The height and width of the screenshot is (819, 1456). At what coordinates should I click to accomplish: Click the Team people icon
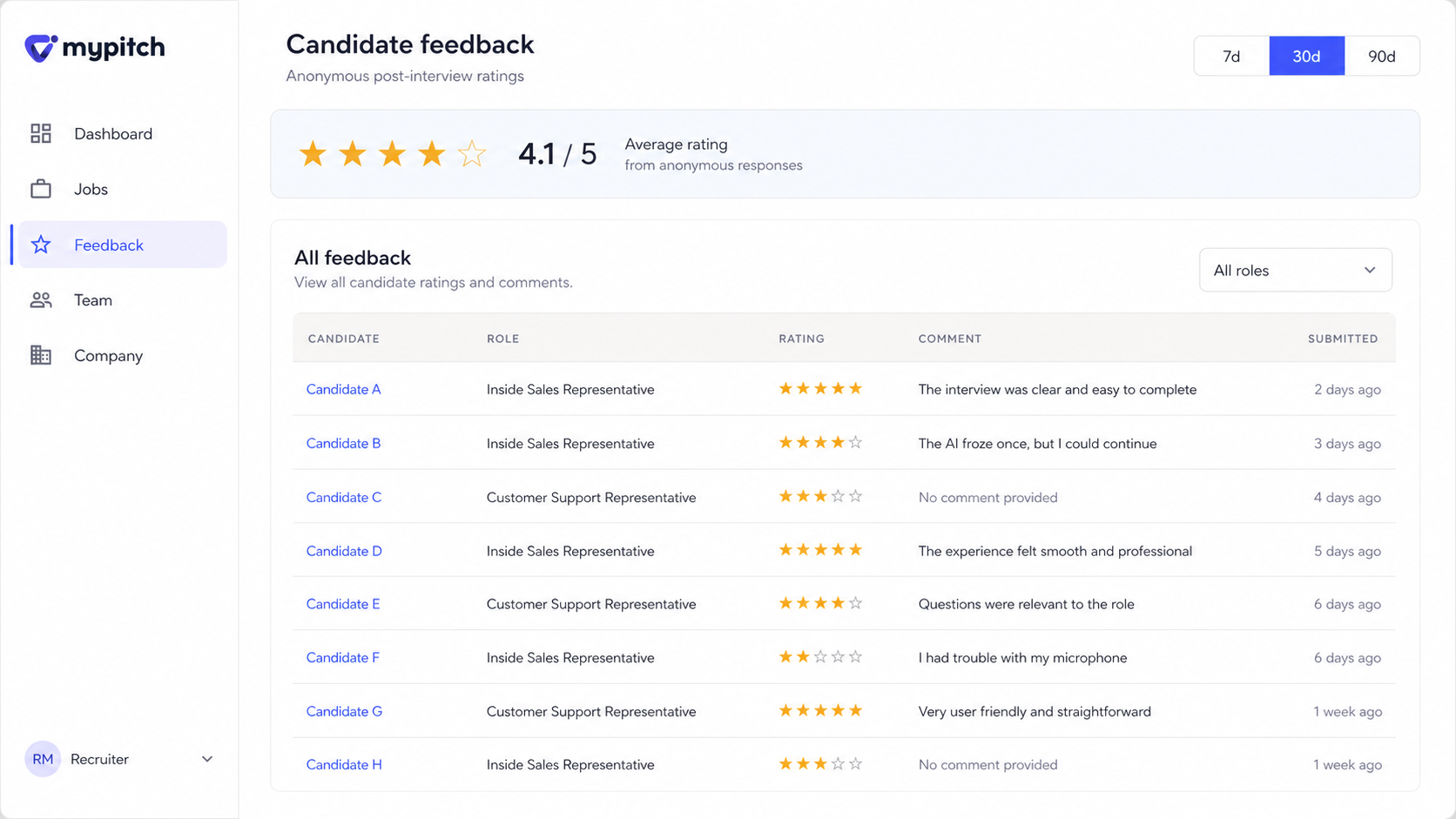[41, 300]
